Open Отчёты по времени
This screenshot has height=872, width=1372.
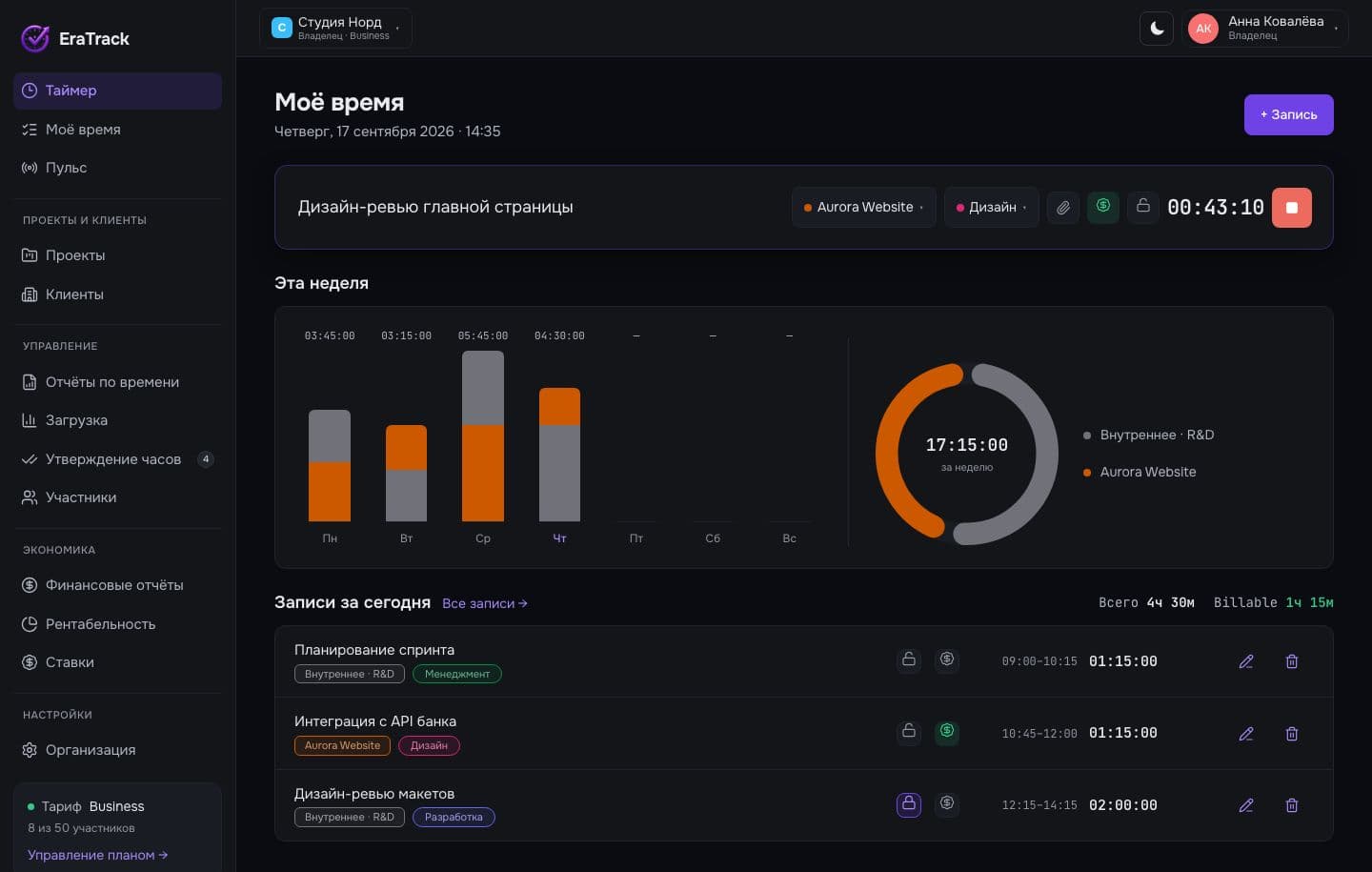pyautogui.click(x=118, y=382)
